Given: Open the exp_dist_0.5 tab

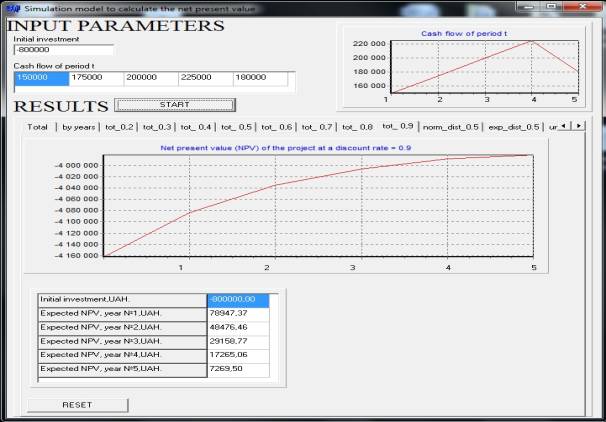Looking at the screenshot, I should coord(513,127).
